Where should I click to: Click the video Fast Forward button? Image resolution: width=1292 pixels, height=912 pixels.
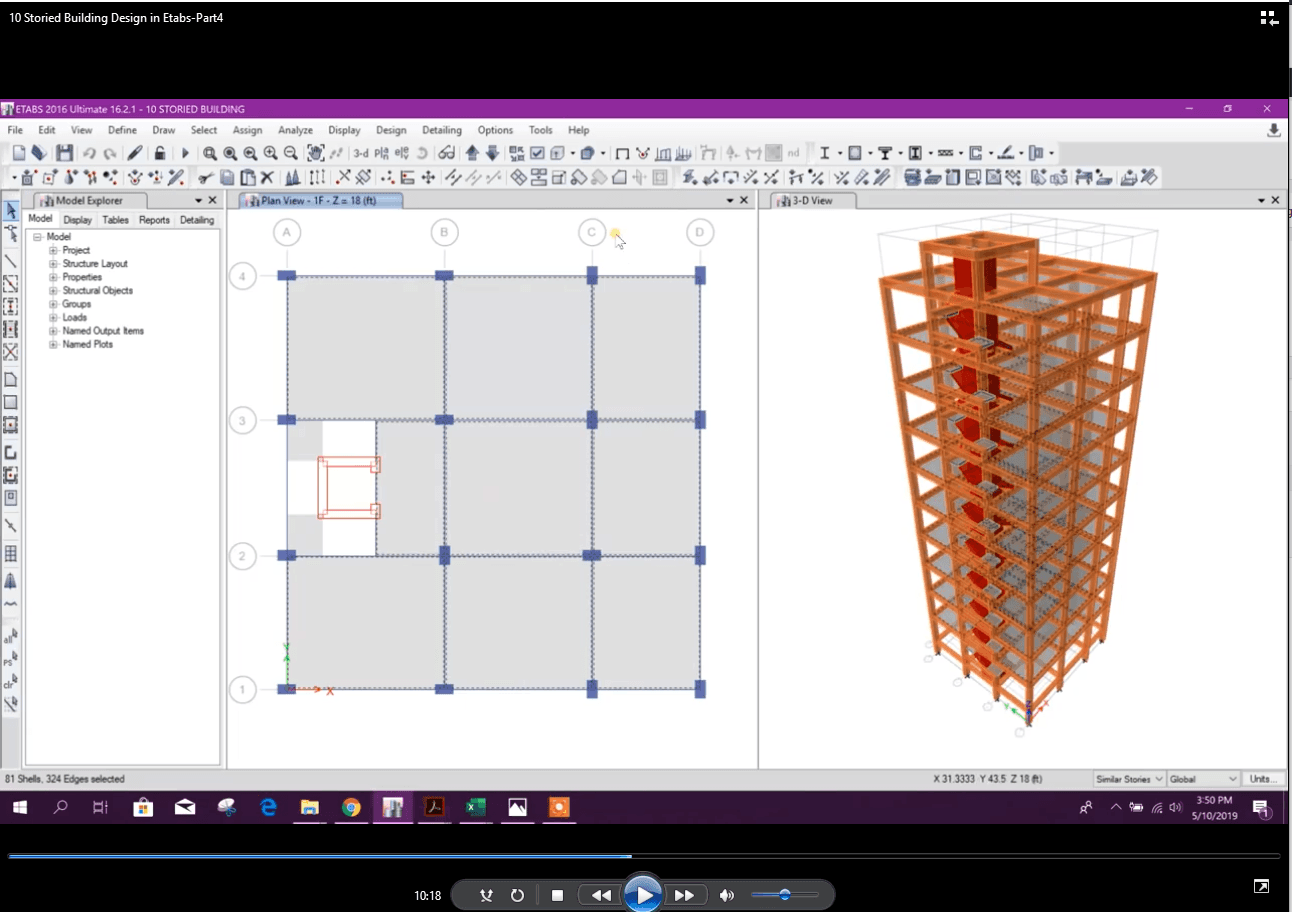684,895
